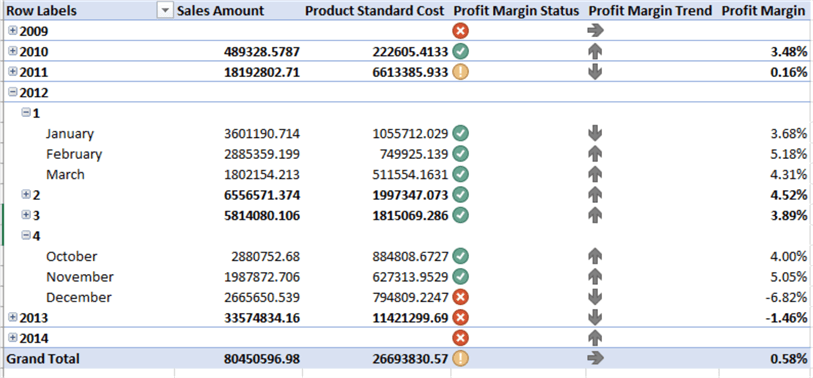
Task: Click Grand Total yellow warning status icon
Action: point(460,358)
